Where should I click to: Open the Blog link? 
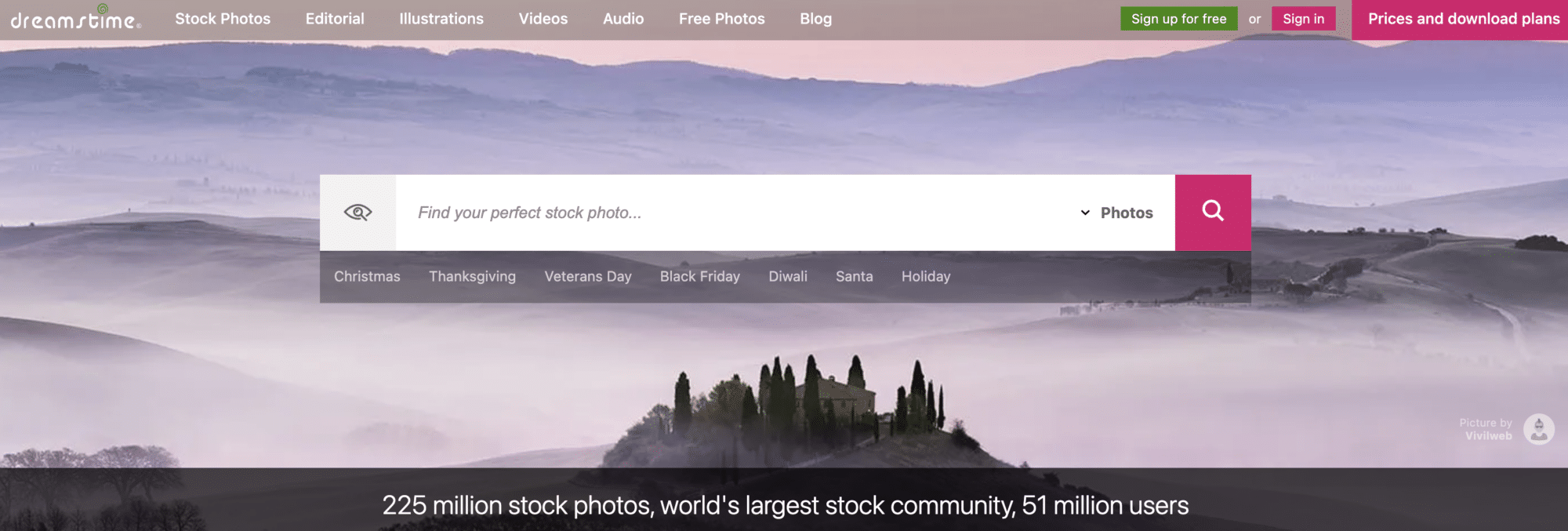[816, 19]
